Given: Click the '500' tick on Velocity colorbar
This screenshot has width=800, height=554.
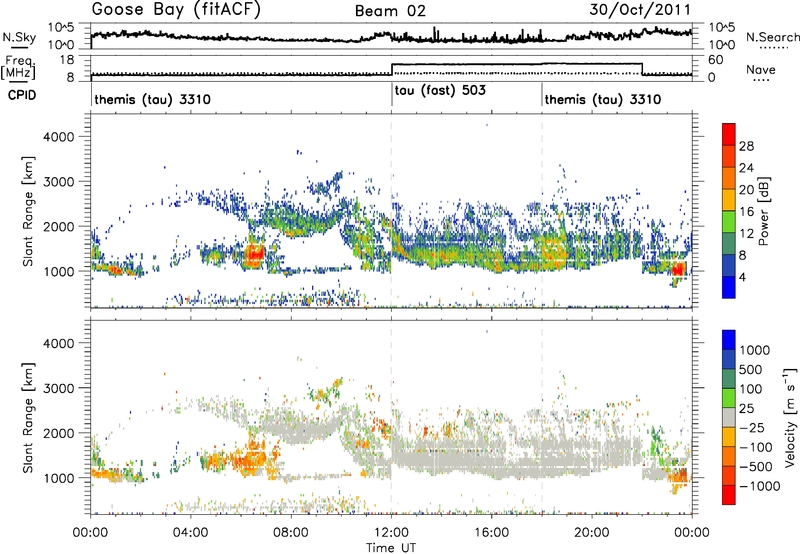Looking at the screenshot, I should pos(751,370).
